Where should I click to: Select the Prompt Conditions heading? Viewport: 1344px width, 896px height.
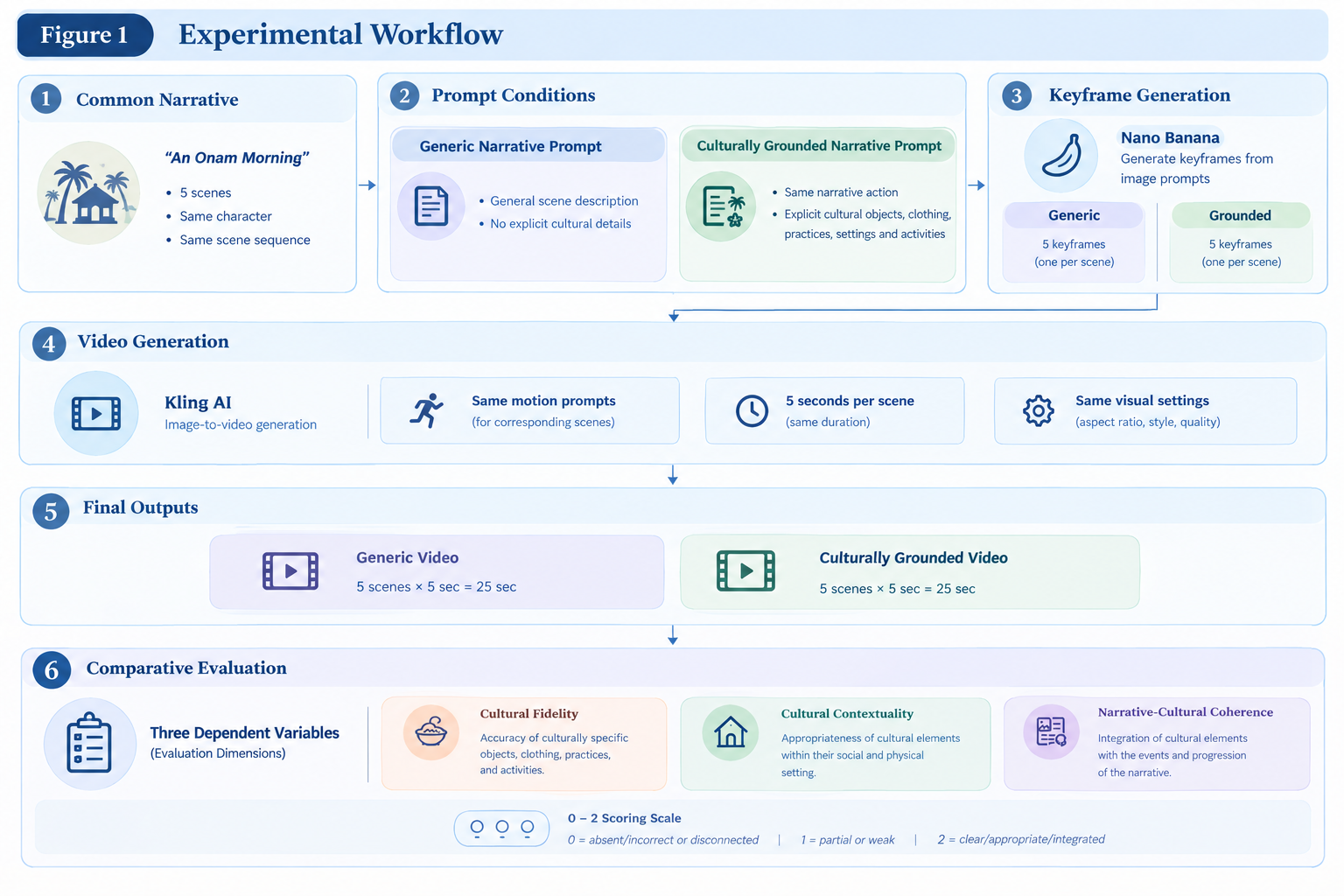(514, 95)
